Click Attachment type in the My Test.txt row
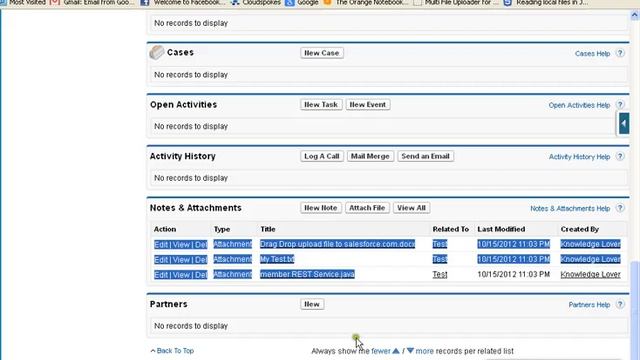This screenshot has height=360, width=640. [x=233, y=259]
